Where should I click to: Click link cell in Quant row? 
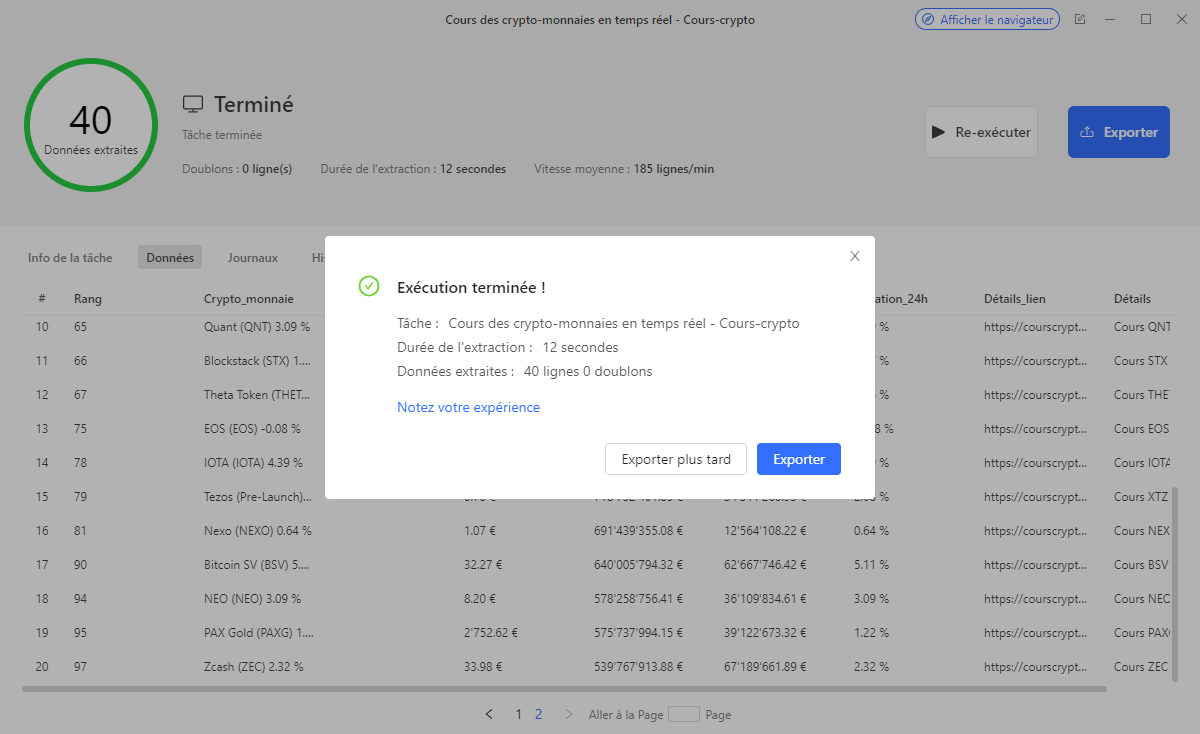[x=1035, y=327]
